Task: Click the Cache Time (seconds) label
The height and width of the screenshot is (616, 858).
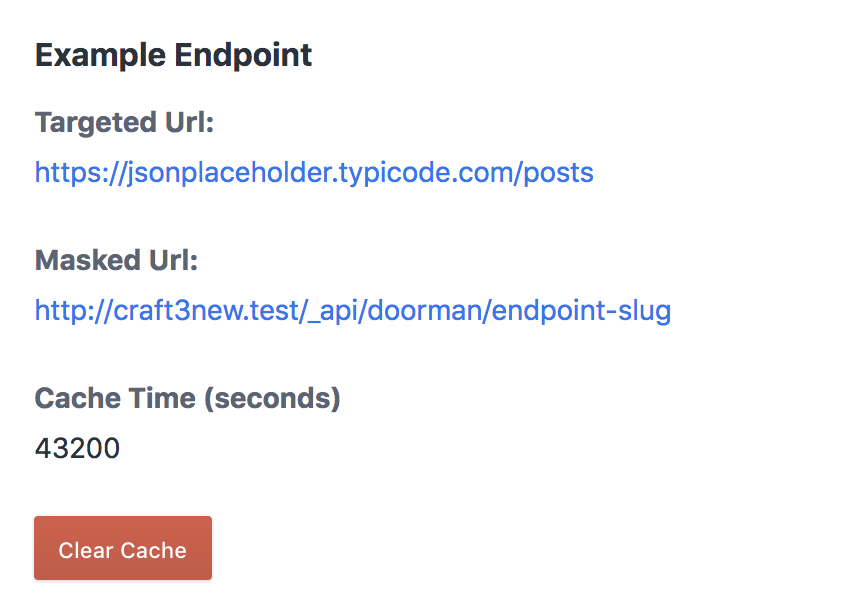Action: tap(187, 399)
